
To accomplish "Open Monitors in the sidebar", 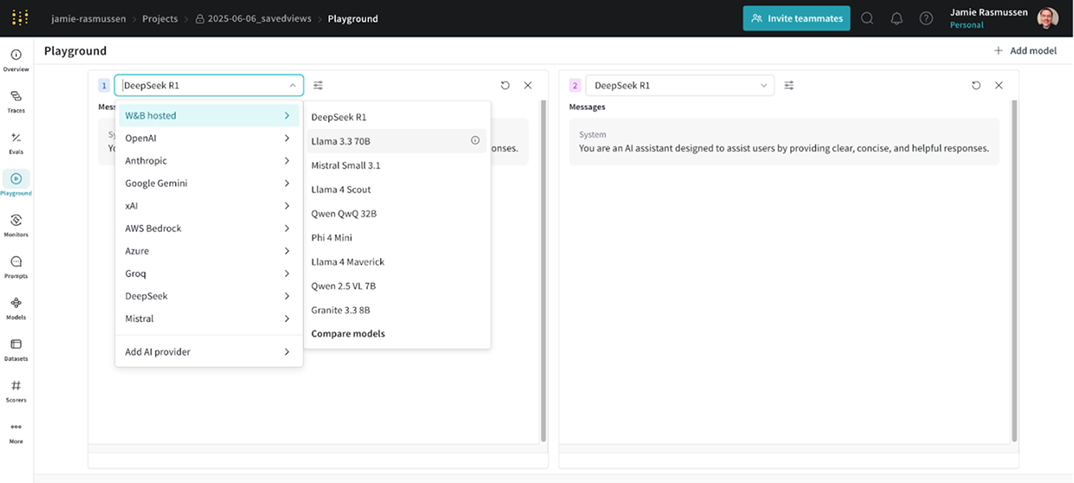I will click(16, 225).
